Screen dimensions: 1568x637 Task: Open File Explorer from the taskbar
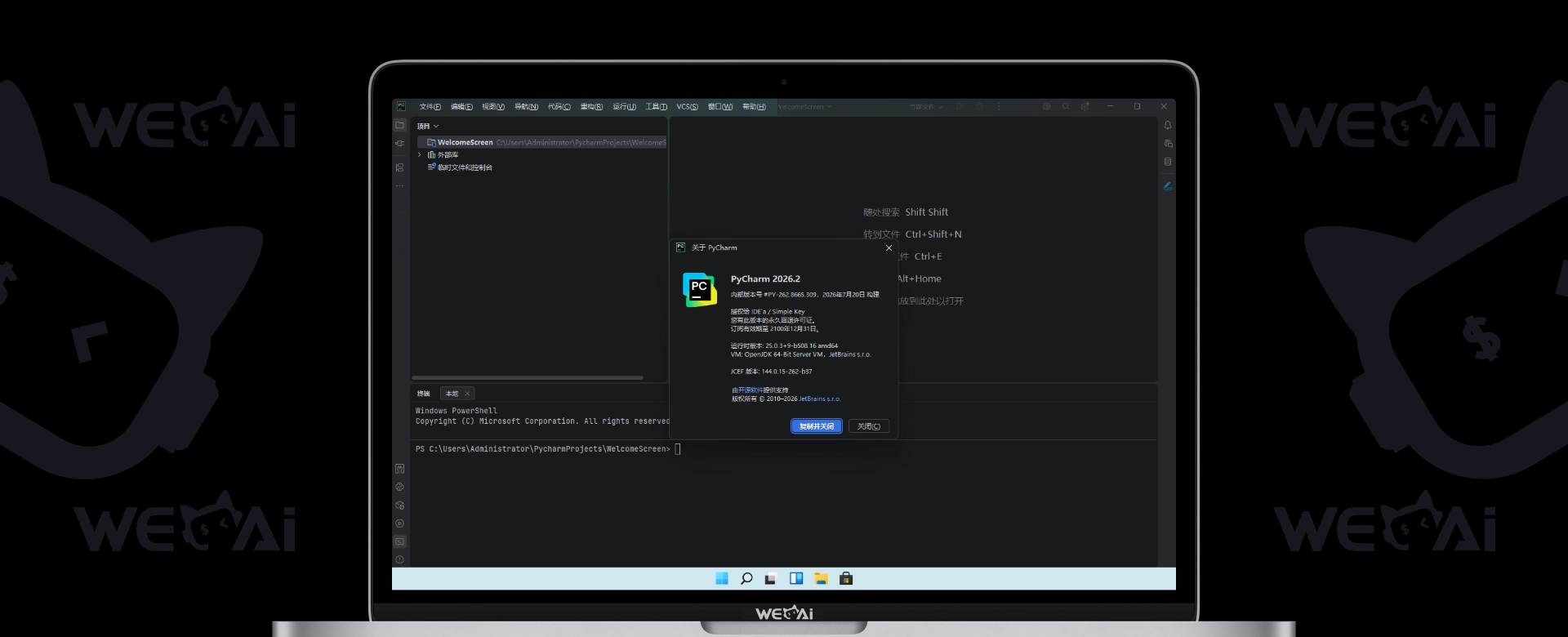(x=821, y=578)
